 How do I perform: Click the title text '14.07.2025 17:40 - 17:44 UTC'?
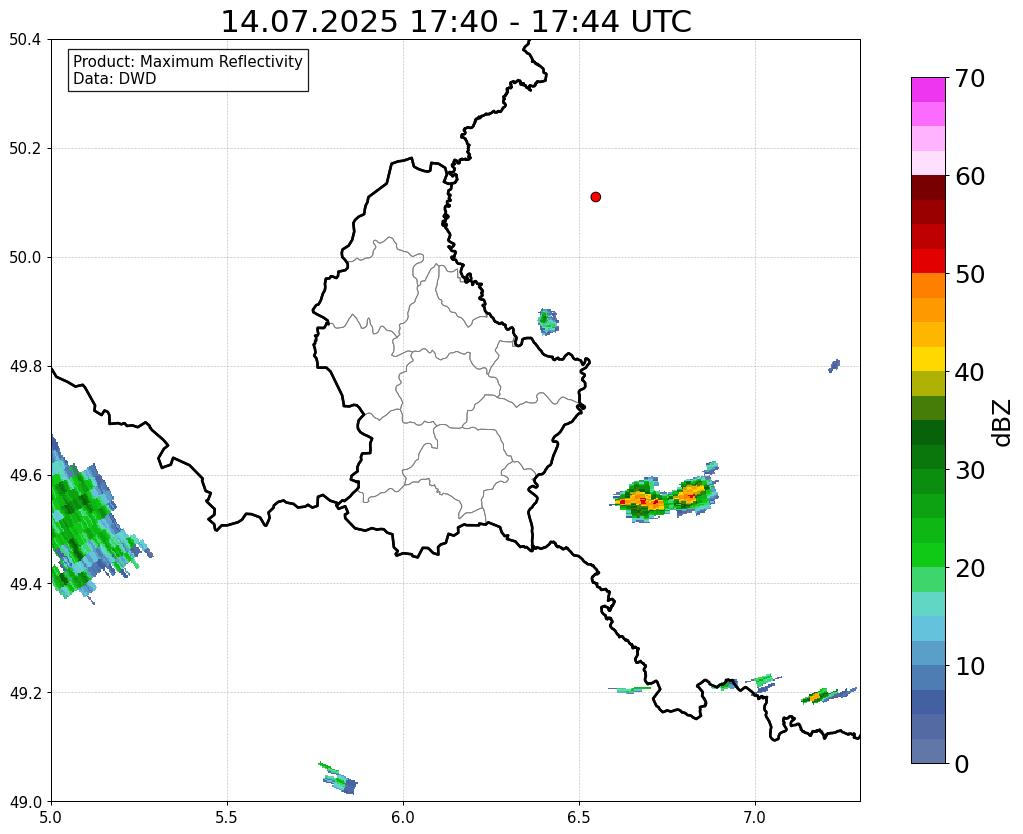pos(456,22)
